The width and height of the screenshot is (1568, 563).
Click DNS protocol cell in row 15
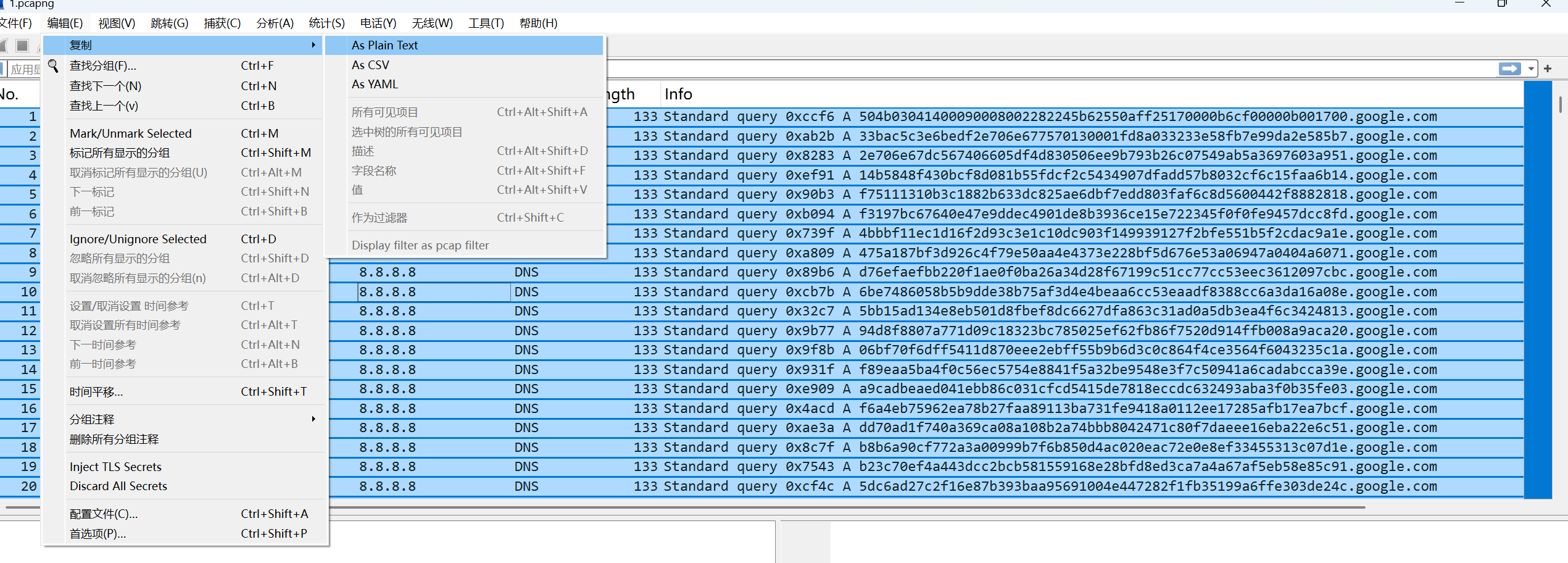(x=526, y=389)
